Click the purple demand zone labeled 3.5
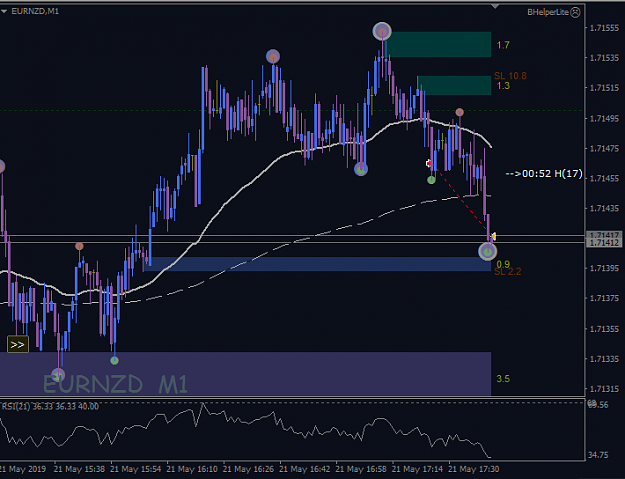This screenshot has width=625, height=479. click(246, 373)
